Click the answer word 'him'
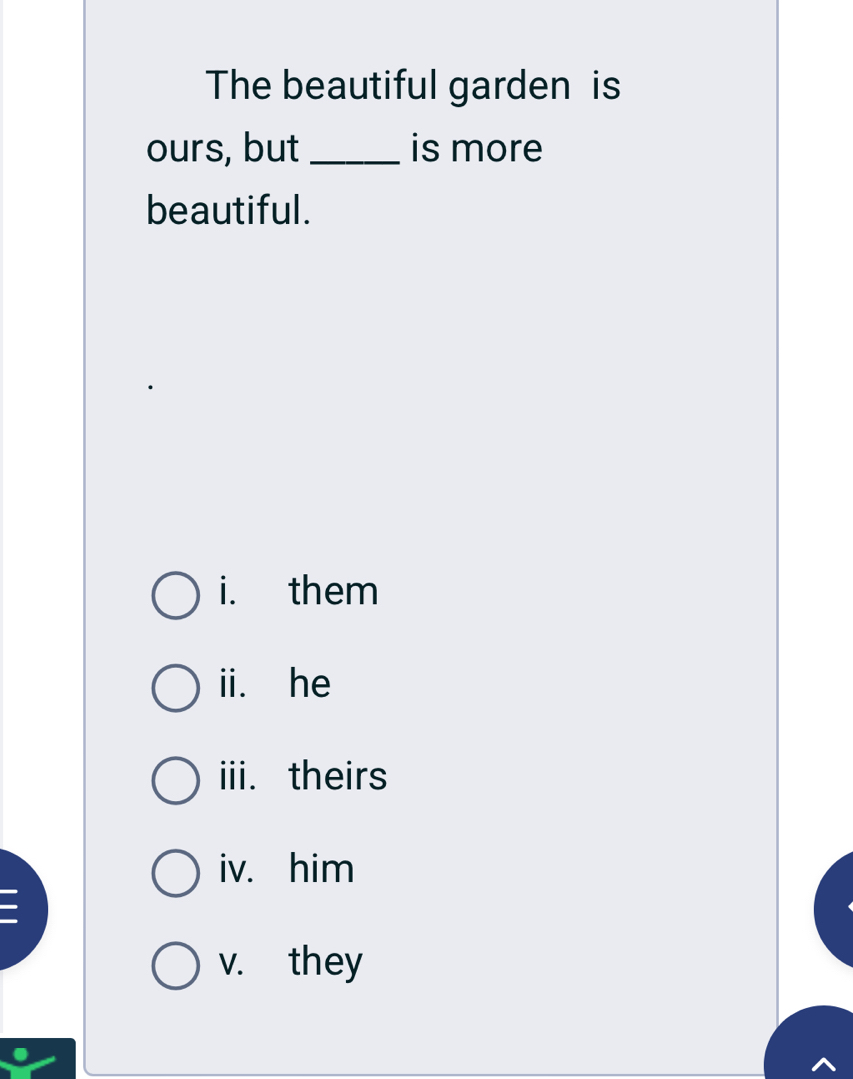This screenshot has width=853, height=1079. [x=321, y=868]
